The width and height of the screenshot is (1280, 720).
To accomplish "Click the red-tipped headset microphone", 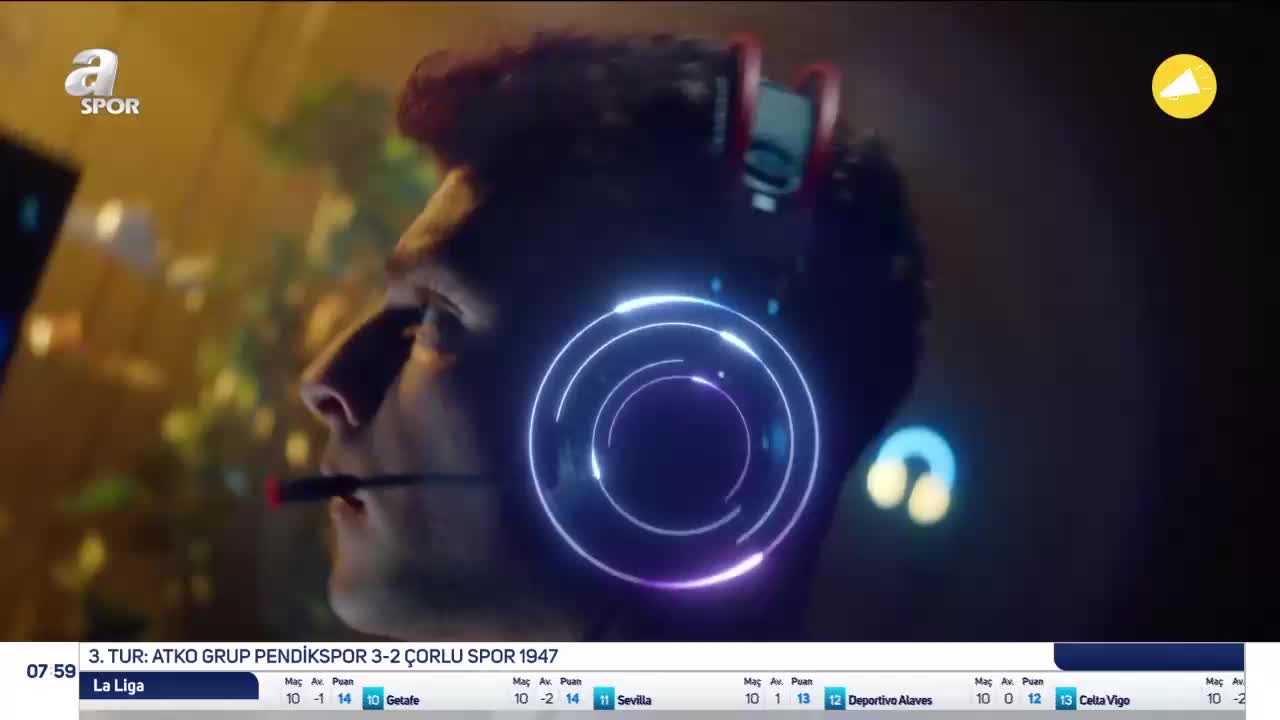I will point(300,490).
